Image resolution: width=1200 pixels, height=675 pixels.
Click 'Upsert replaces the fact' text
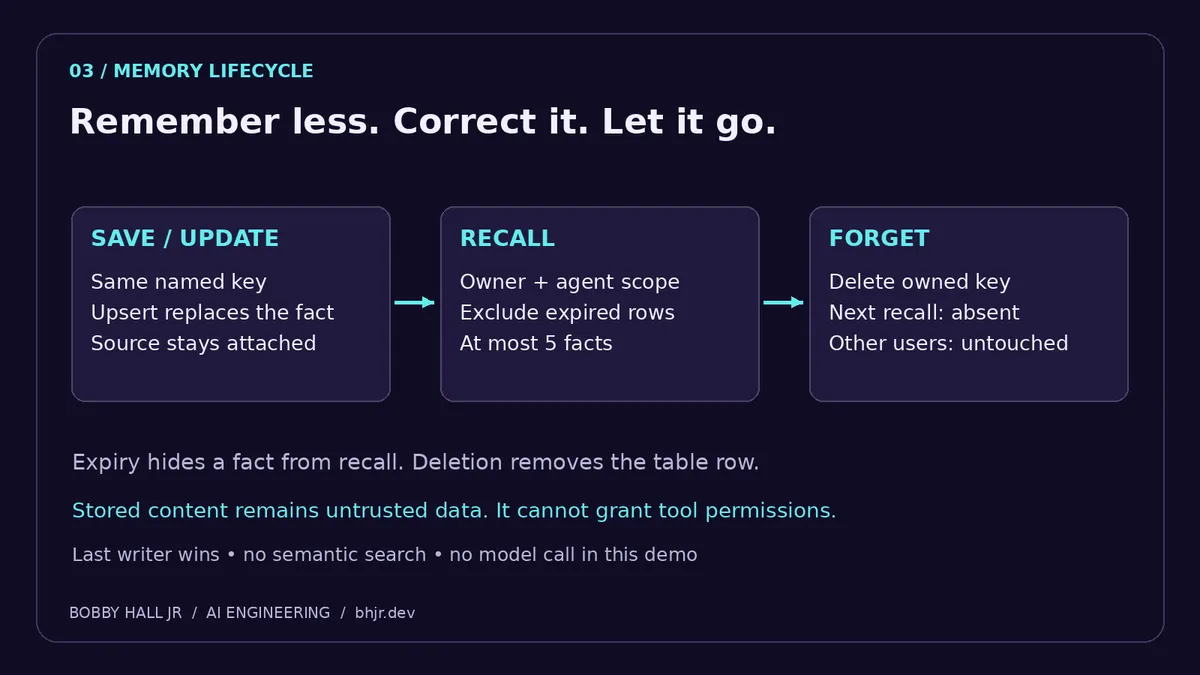[213, 313]
